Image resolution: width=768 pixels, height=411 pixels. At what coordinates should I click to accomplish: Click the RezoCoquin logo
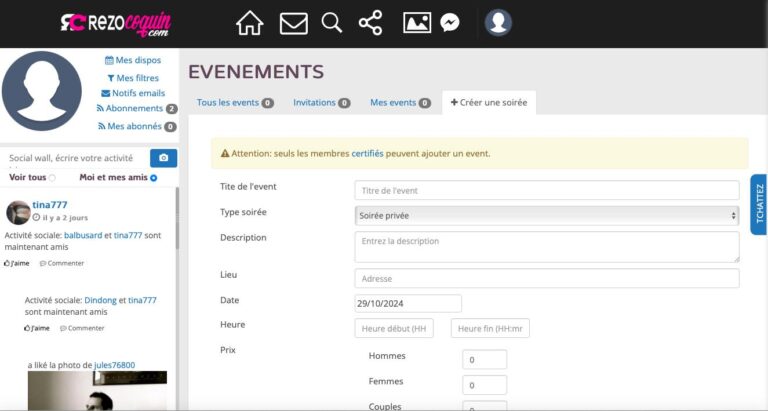116,24
